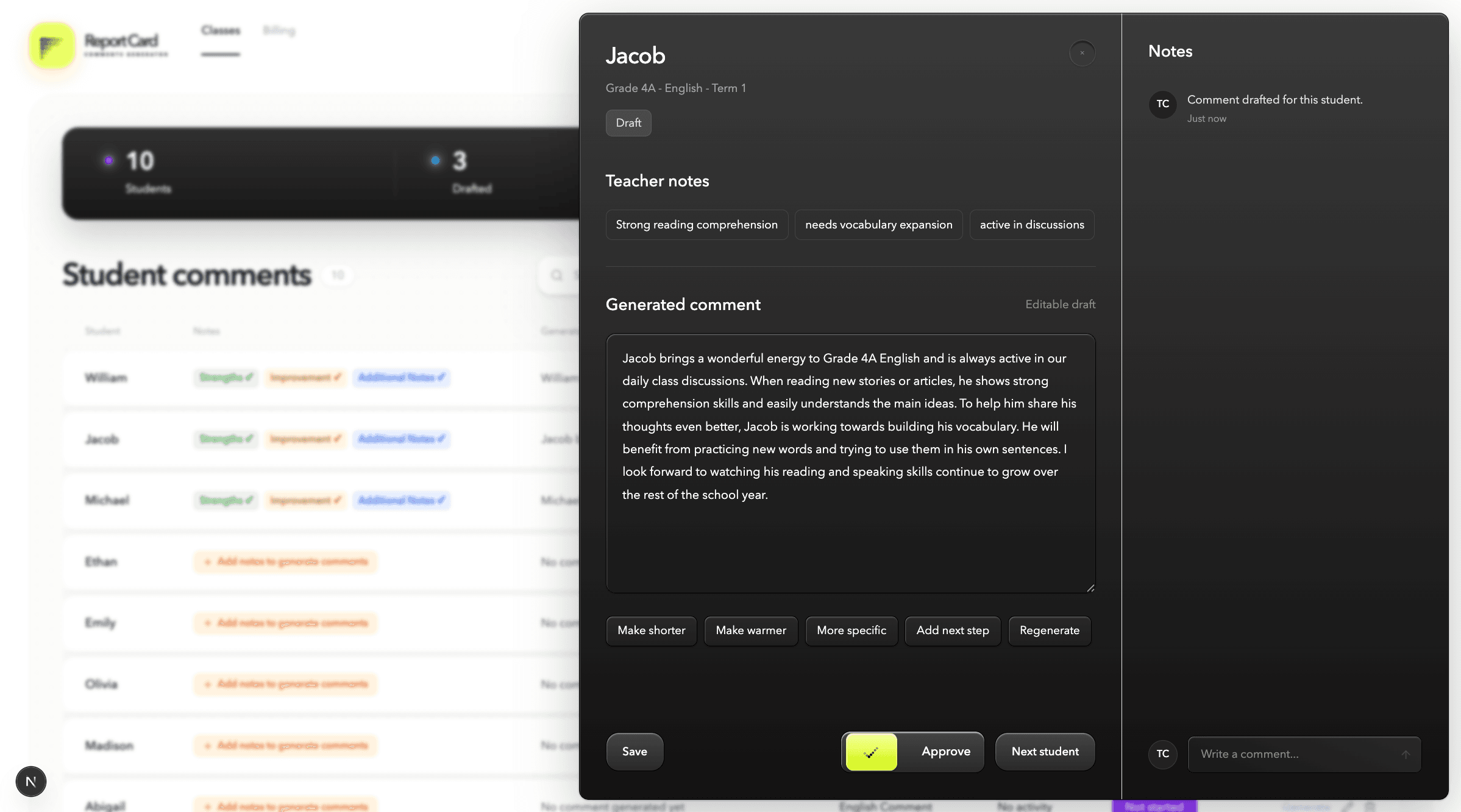Switch to the Classes tab
Image resolution: width=1461 pixels, height=812 pixels.
click(x=221, y=30)
